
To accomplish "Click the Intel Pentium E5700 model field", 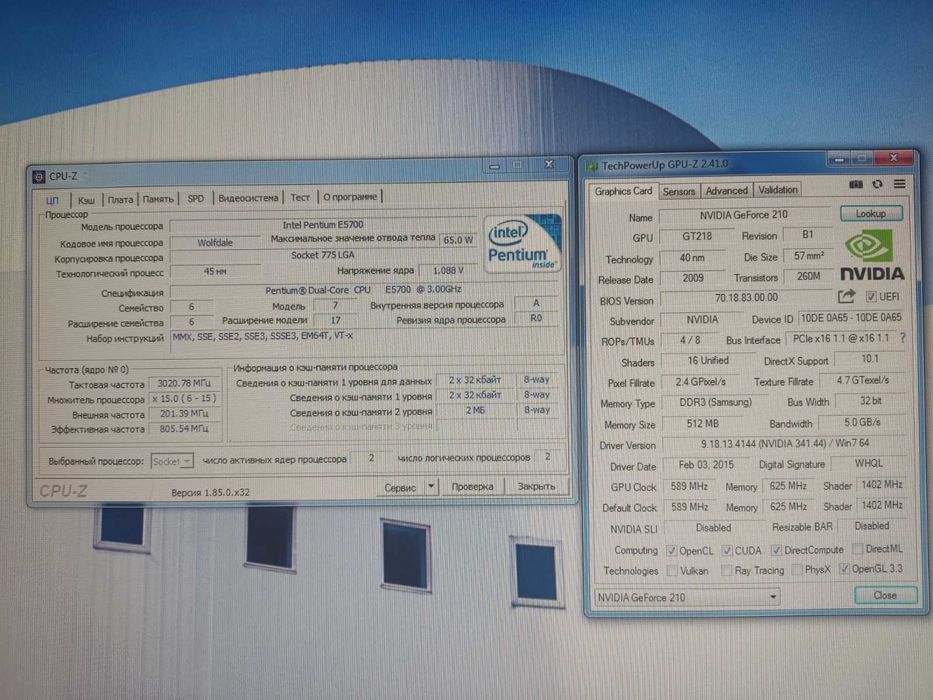I will [x=323, y=225].
